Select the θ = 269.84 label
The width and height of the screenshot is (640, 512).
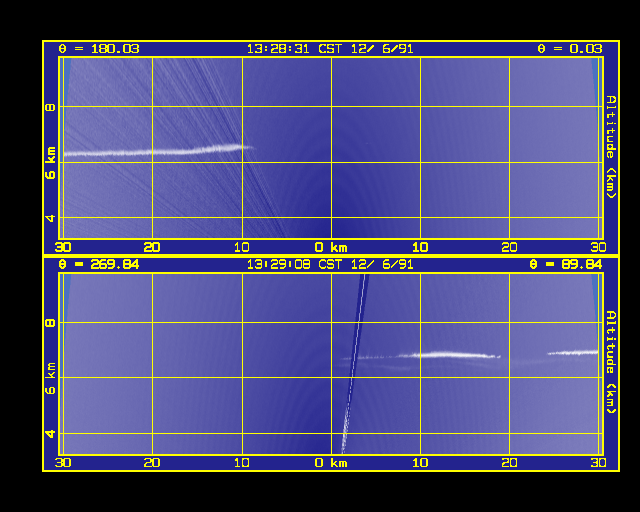[x=99, y=265]
